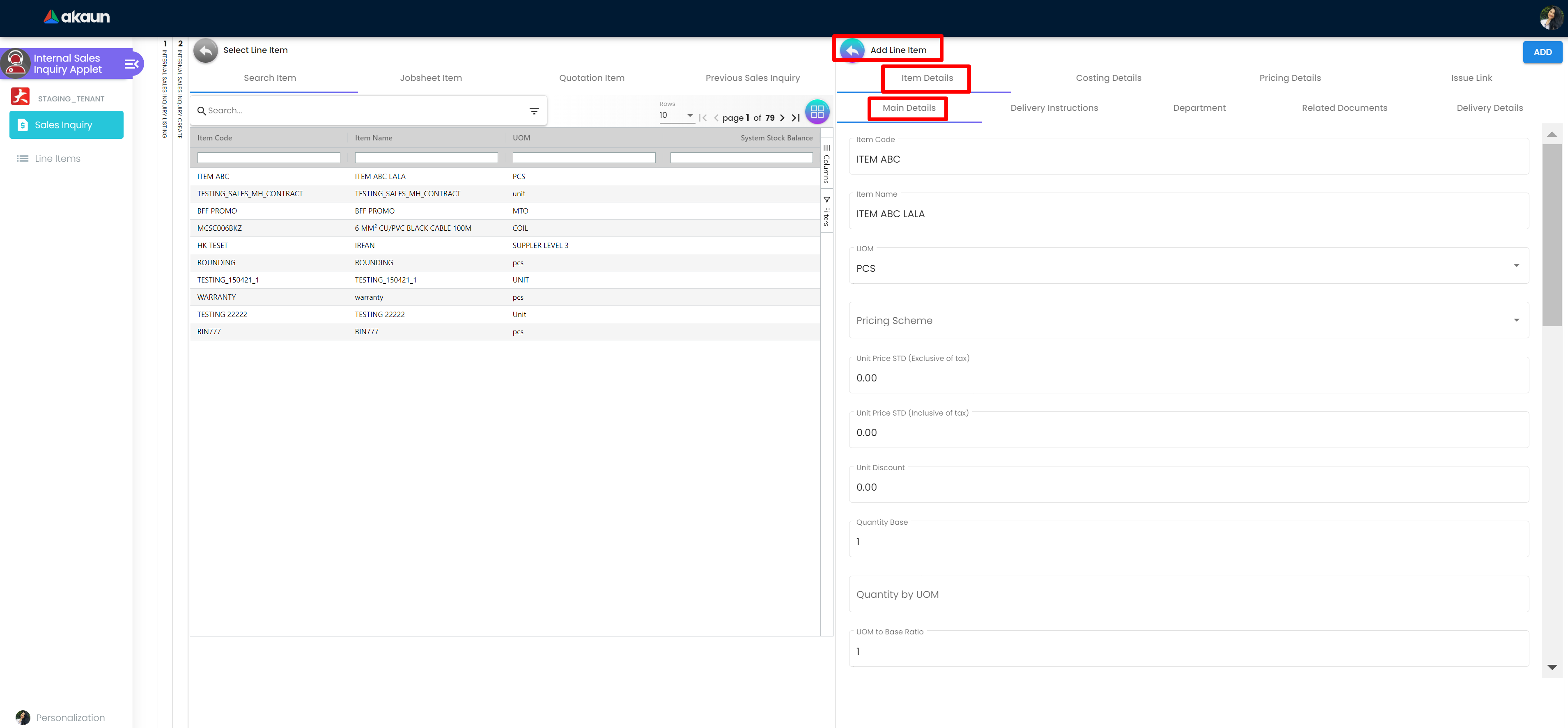Collapse the sidebar using the hamburger menu icon
The width and height of the screenshot is (1568, 728).
[x=131, y=64]
